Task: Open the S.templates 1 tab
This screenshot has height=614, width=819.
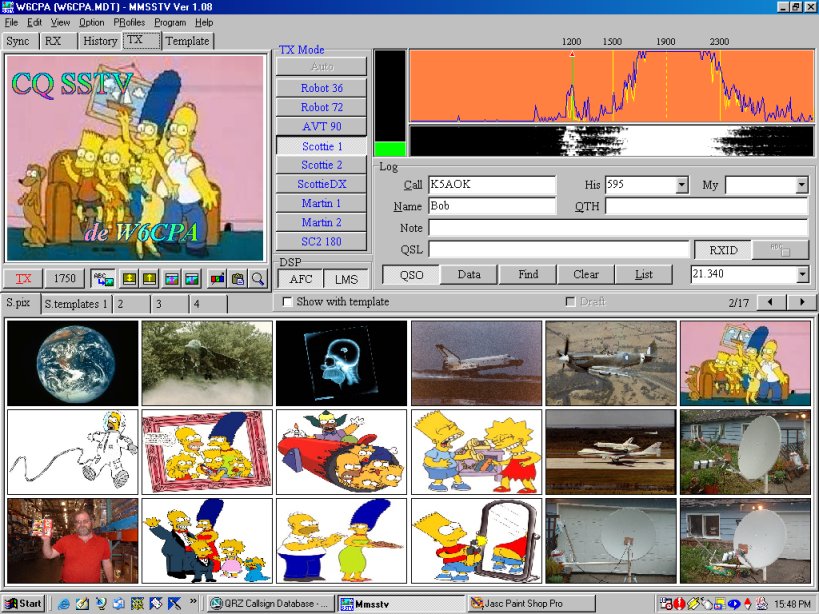Action: click(x=76, y=304)
